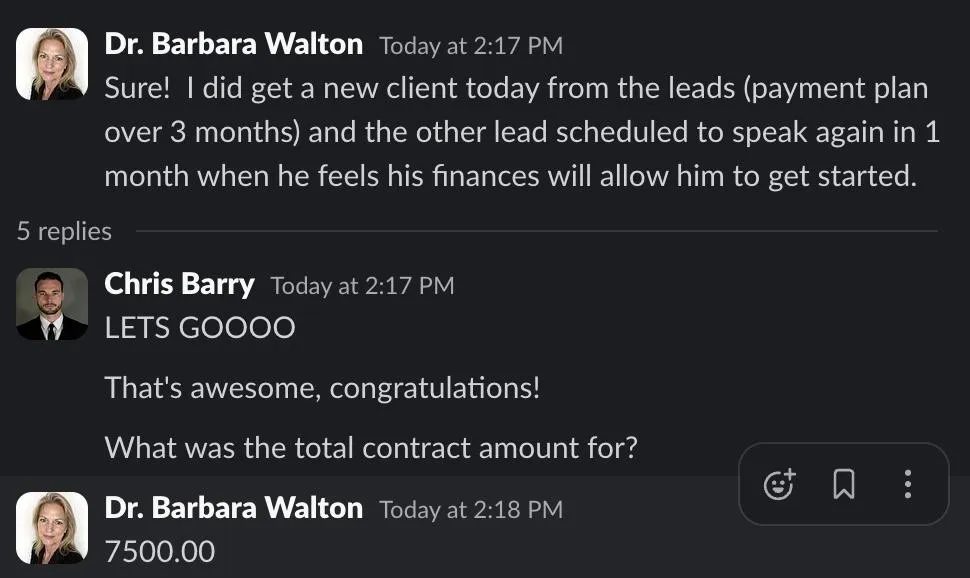
Task: Click the 5 replies label
Action: [64, 231]
